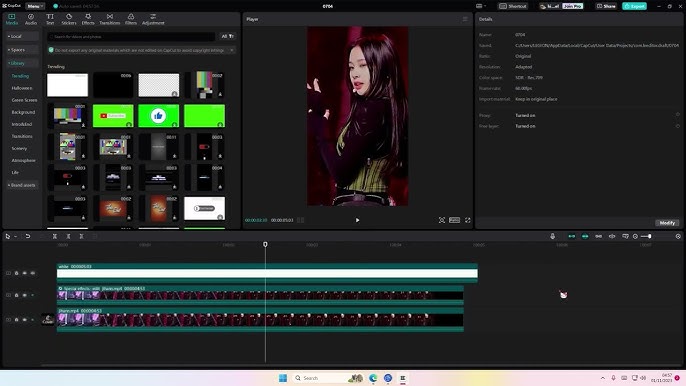This screenshot has height=386, width=686.
Task: Toggle clip linkage
Action: [x=598, y=236]
